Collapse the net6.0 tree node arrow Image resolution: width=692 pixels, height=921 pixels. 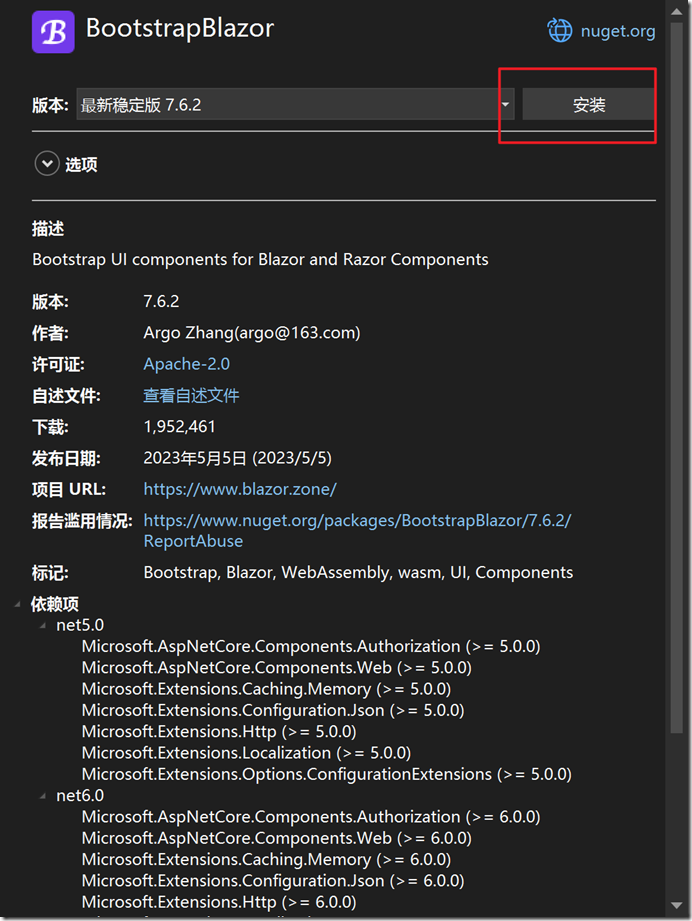click(x=43, y=796)
